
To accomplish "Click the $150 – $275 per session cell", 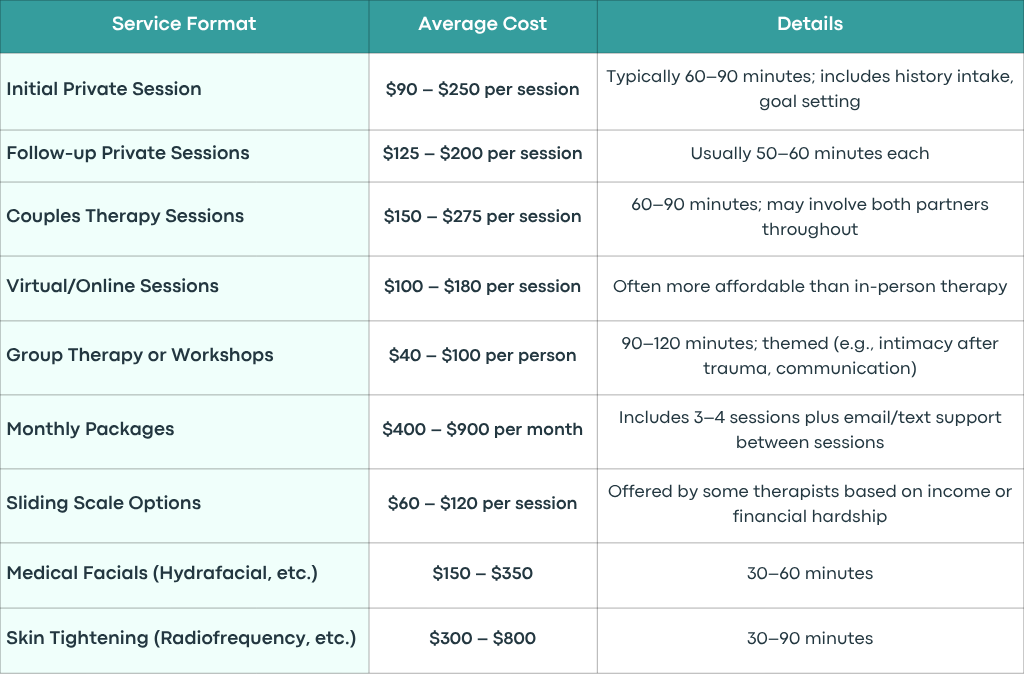I will [483, 216].
